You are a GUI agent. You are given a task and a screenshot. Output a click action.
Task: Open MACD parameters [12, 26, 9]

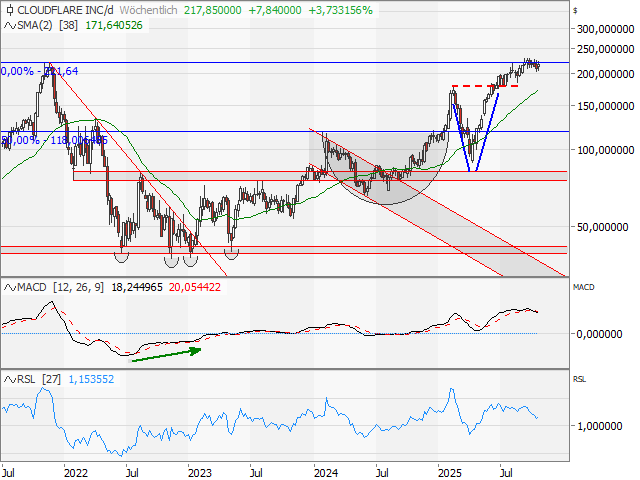tap(78, 288)
